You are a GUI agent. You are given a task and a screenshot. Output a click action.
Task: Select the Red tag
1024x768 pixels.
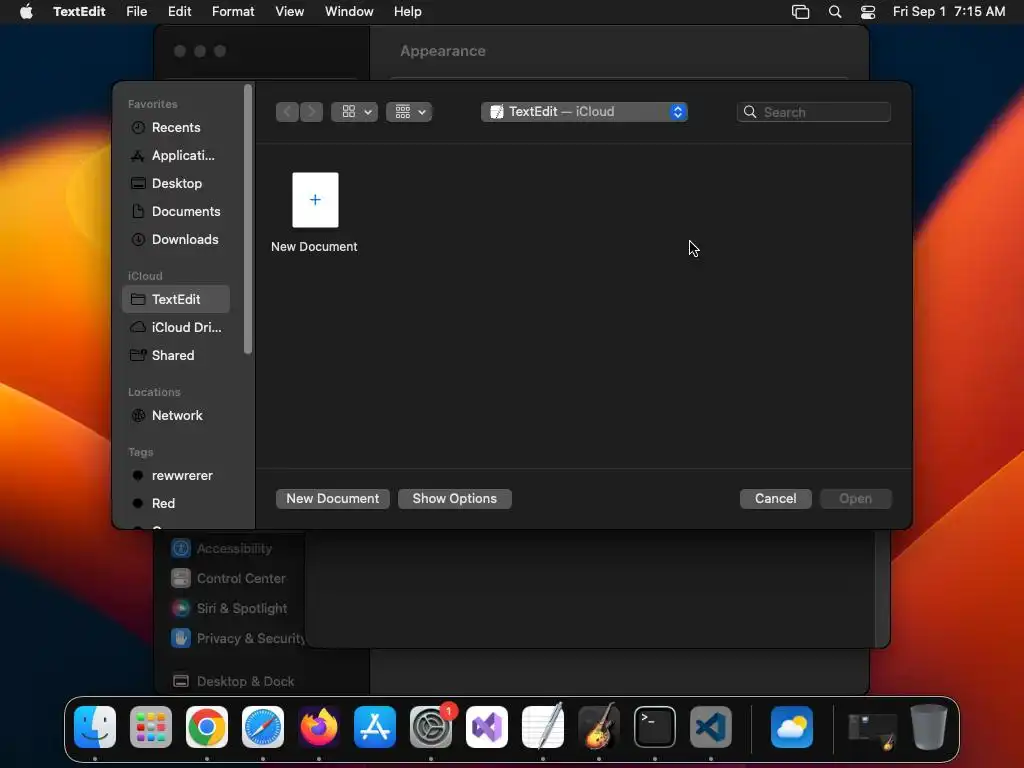coord(176,504)
